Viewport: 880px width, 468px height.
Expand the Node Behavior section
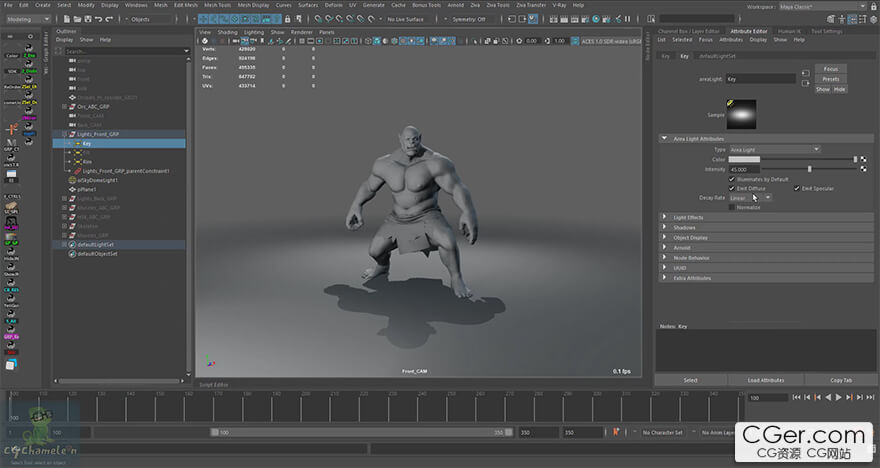point(664,258)
